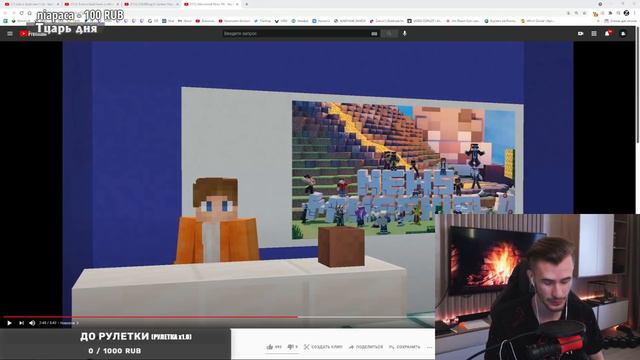The height and width of the screenshot is (360, 640).
Task: Start voice search with microphone
Action: [404, 33]
